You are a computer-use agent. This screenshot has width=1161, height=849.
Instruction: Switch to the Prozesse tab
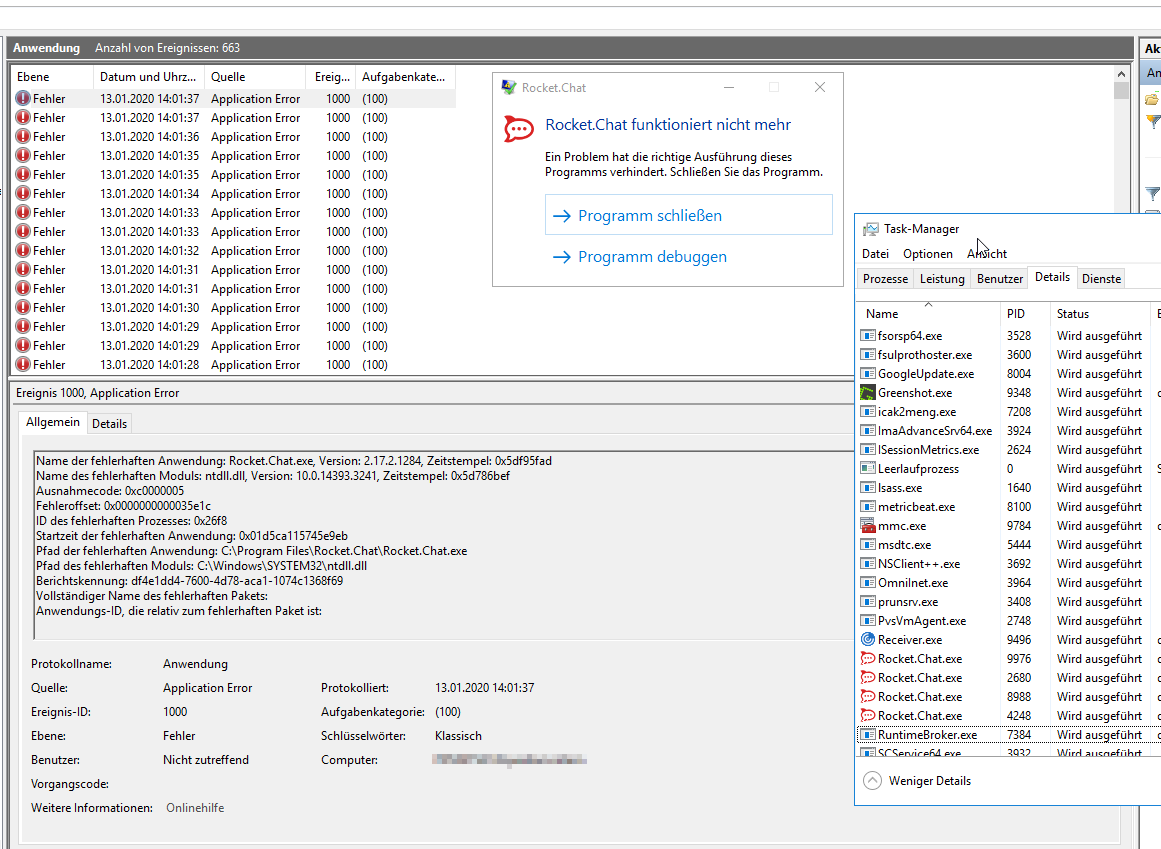click(886, 279)
